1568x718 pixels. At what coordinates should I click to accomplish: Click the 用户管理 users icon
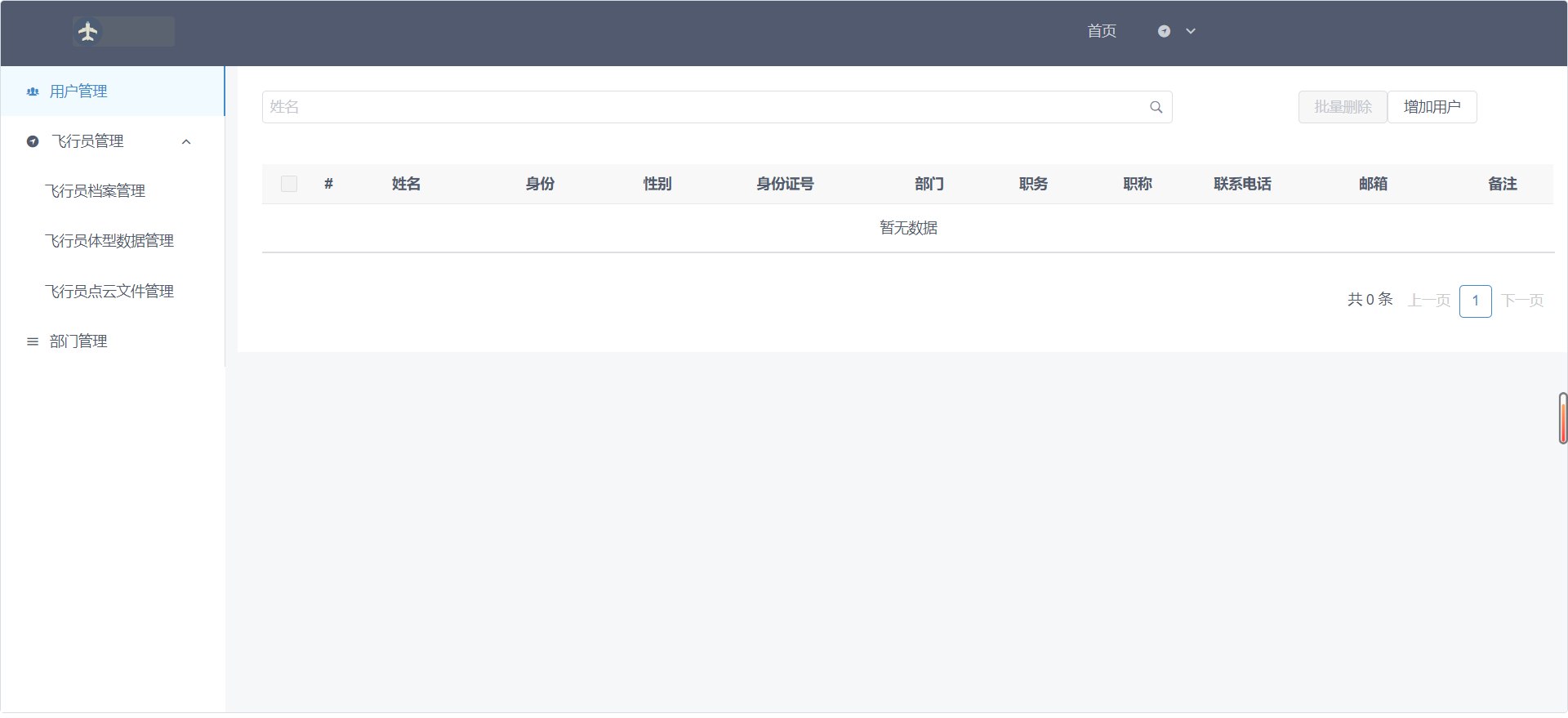click(33, 91)
